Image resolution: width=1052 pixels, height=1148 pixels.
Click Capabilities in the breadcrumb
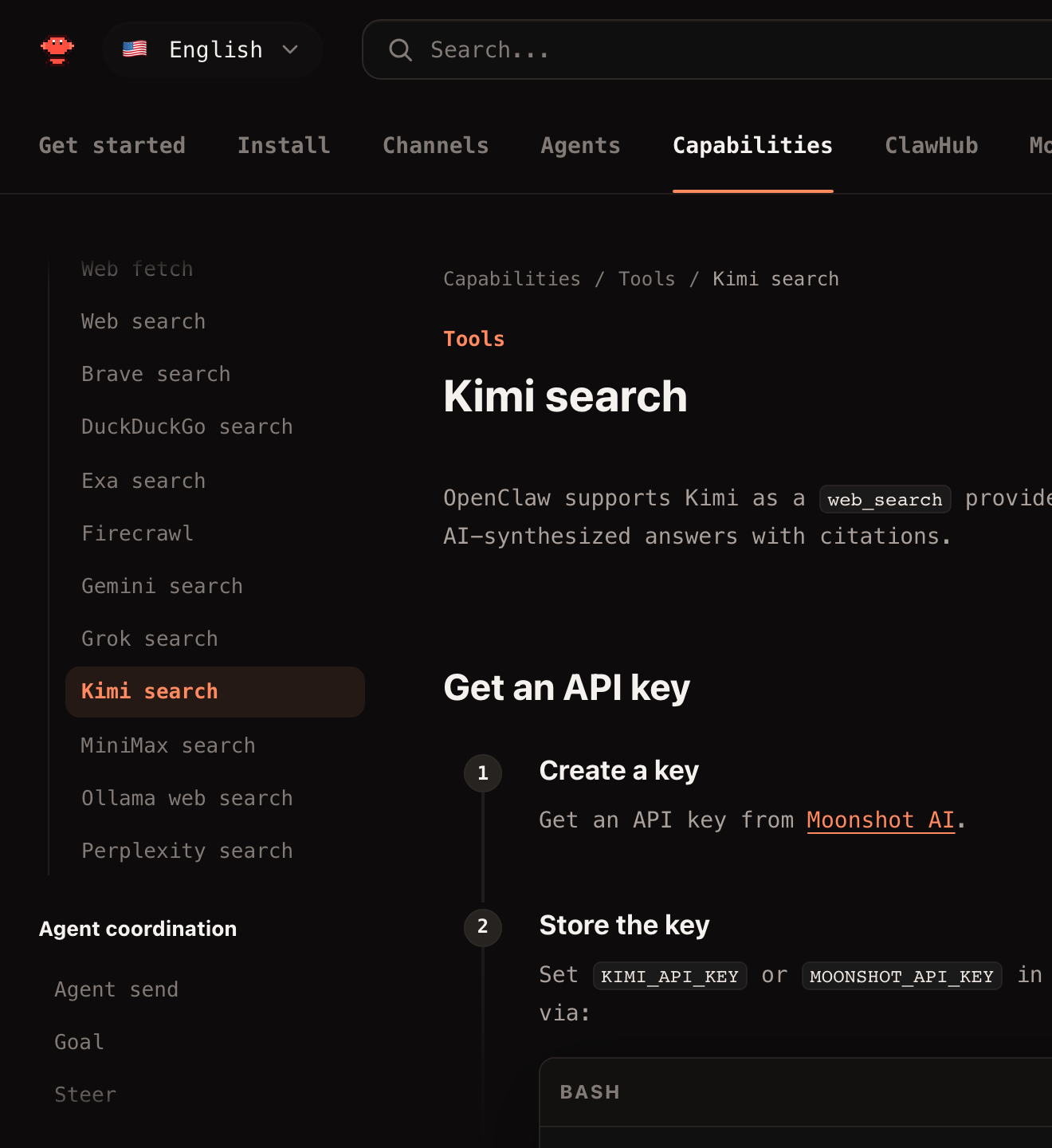point(512,279)
